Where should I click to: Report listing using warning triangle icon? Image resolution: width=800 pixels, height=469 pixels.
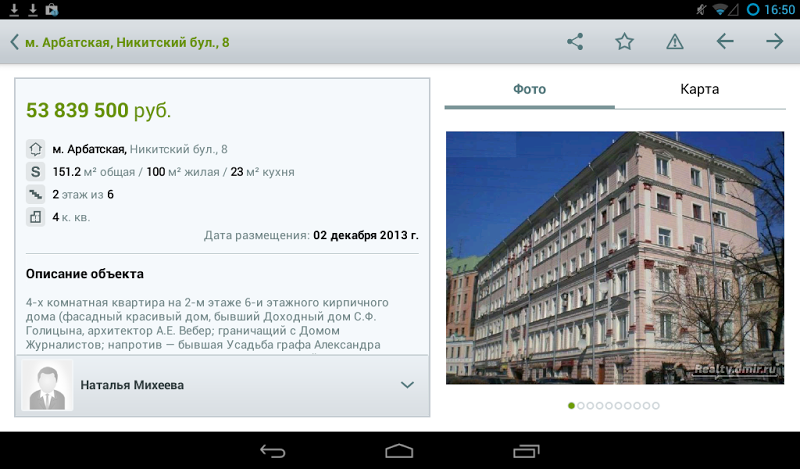(x=674, y=42)
